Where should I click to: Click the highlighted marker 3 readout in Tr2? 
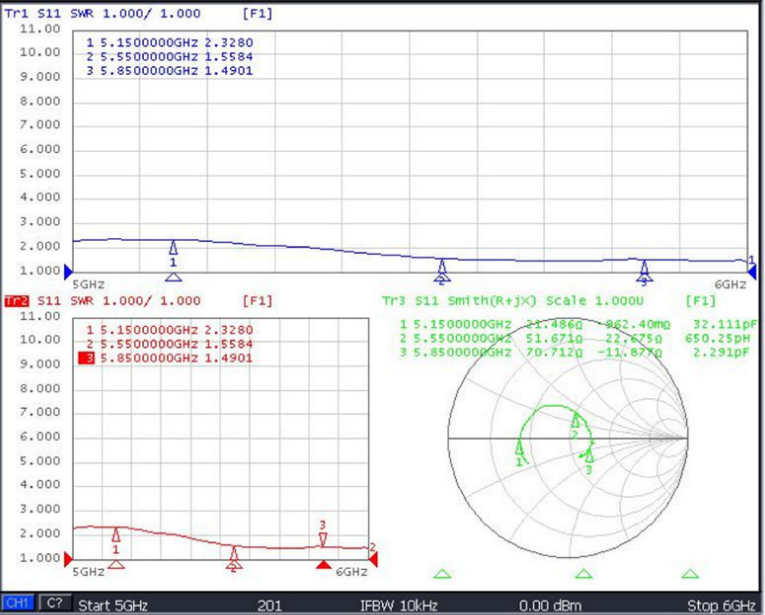[166, 358]
